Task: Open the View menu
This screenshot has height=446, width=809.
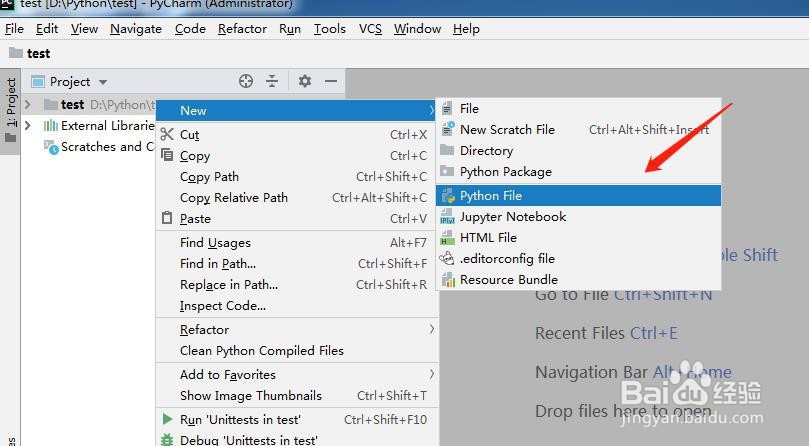Action: (x=84, y=28)
